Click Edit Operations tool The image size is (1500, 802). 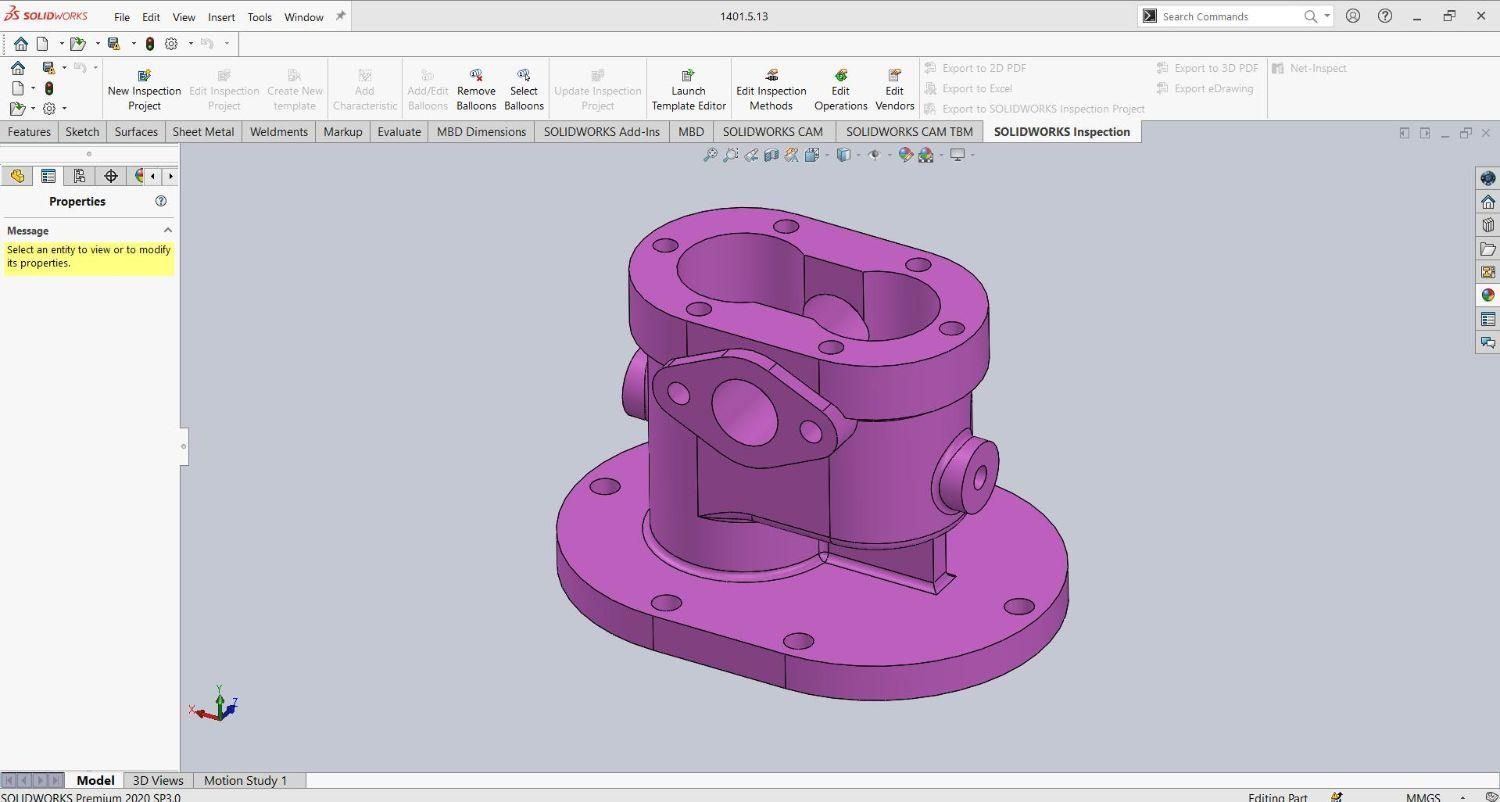[x=841, y=89]
